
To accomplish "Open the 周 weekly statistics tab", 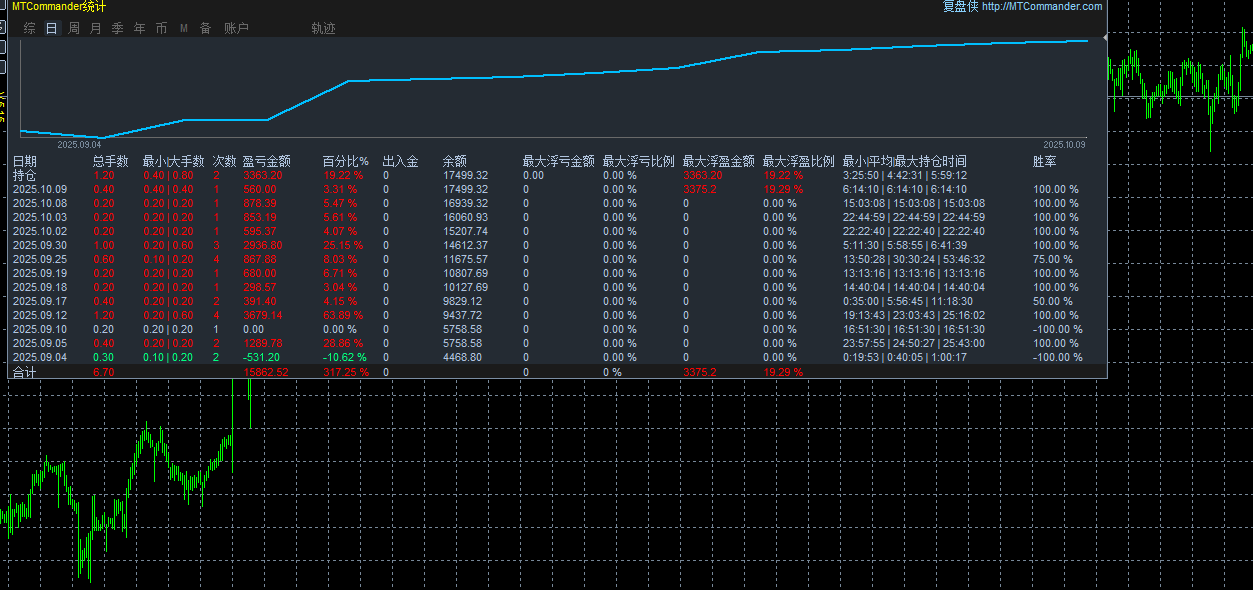I will pyautogui.click(x=74, y=29).
